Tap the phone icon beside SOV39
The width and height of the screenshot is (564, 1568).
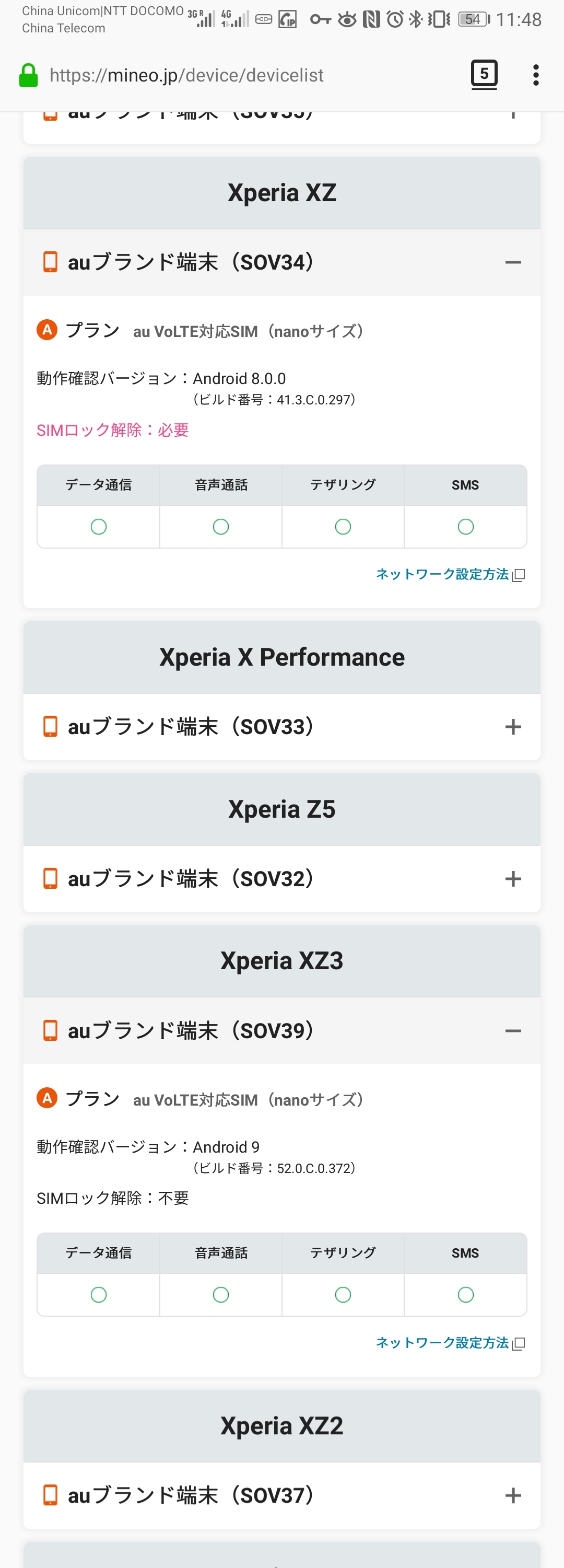point(50,1030)
